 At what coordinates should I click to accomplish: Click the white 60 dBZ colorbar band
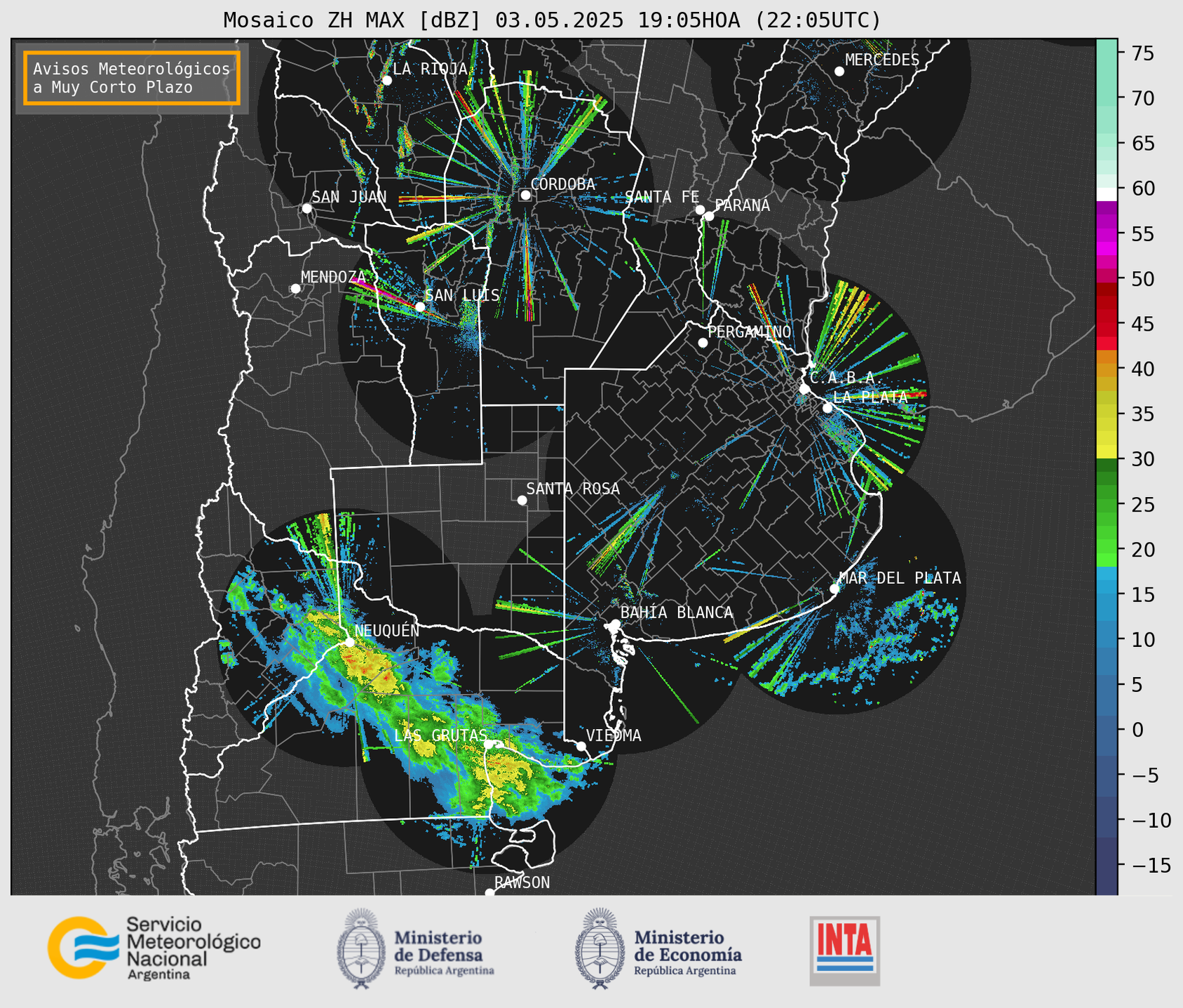pyautogui.click(x=1107, y=194)
